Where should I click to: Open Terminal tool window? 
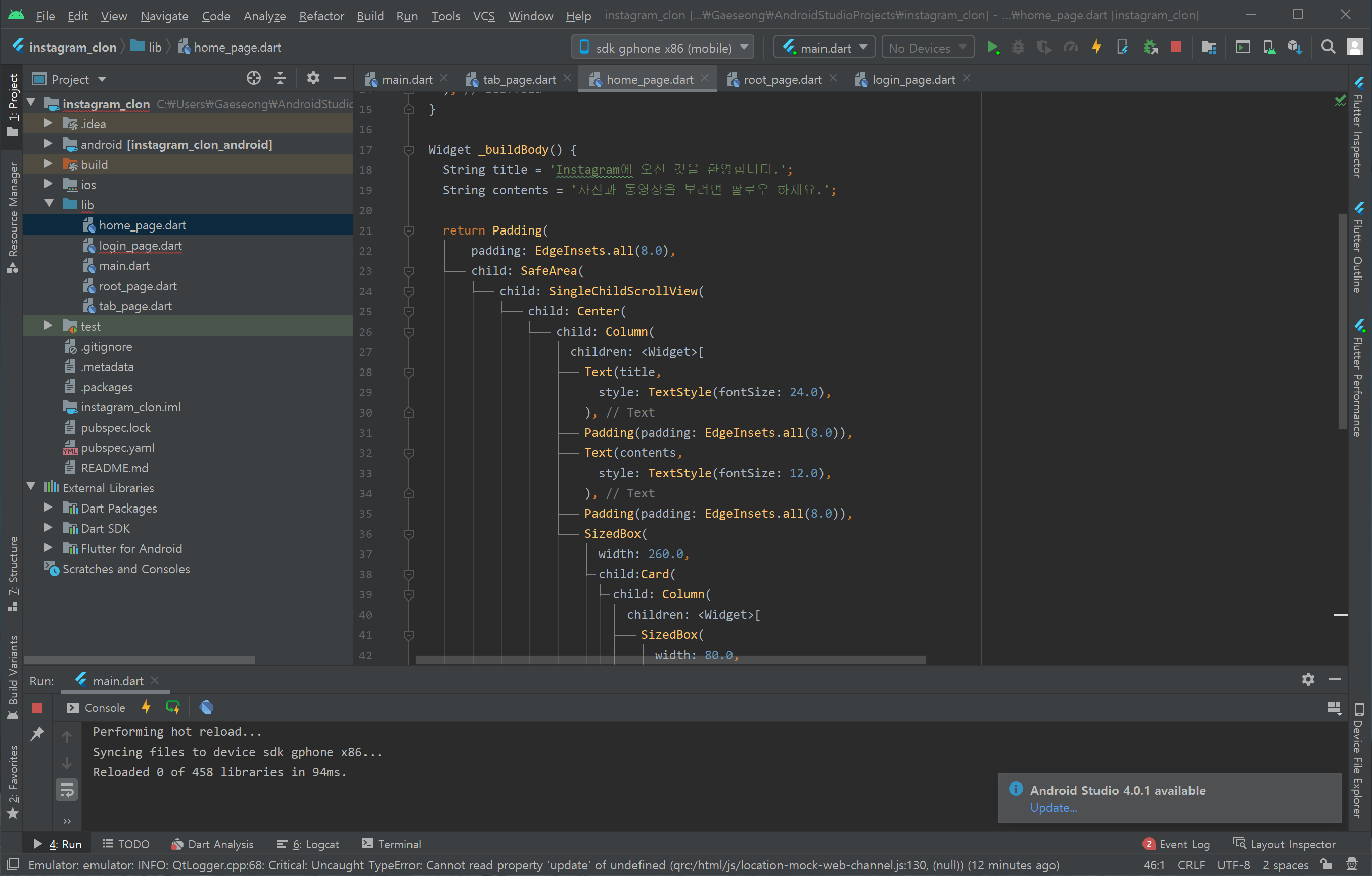pyautogui.click(x=391, y=844)
